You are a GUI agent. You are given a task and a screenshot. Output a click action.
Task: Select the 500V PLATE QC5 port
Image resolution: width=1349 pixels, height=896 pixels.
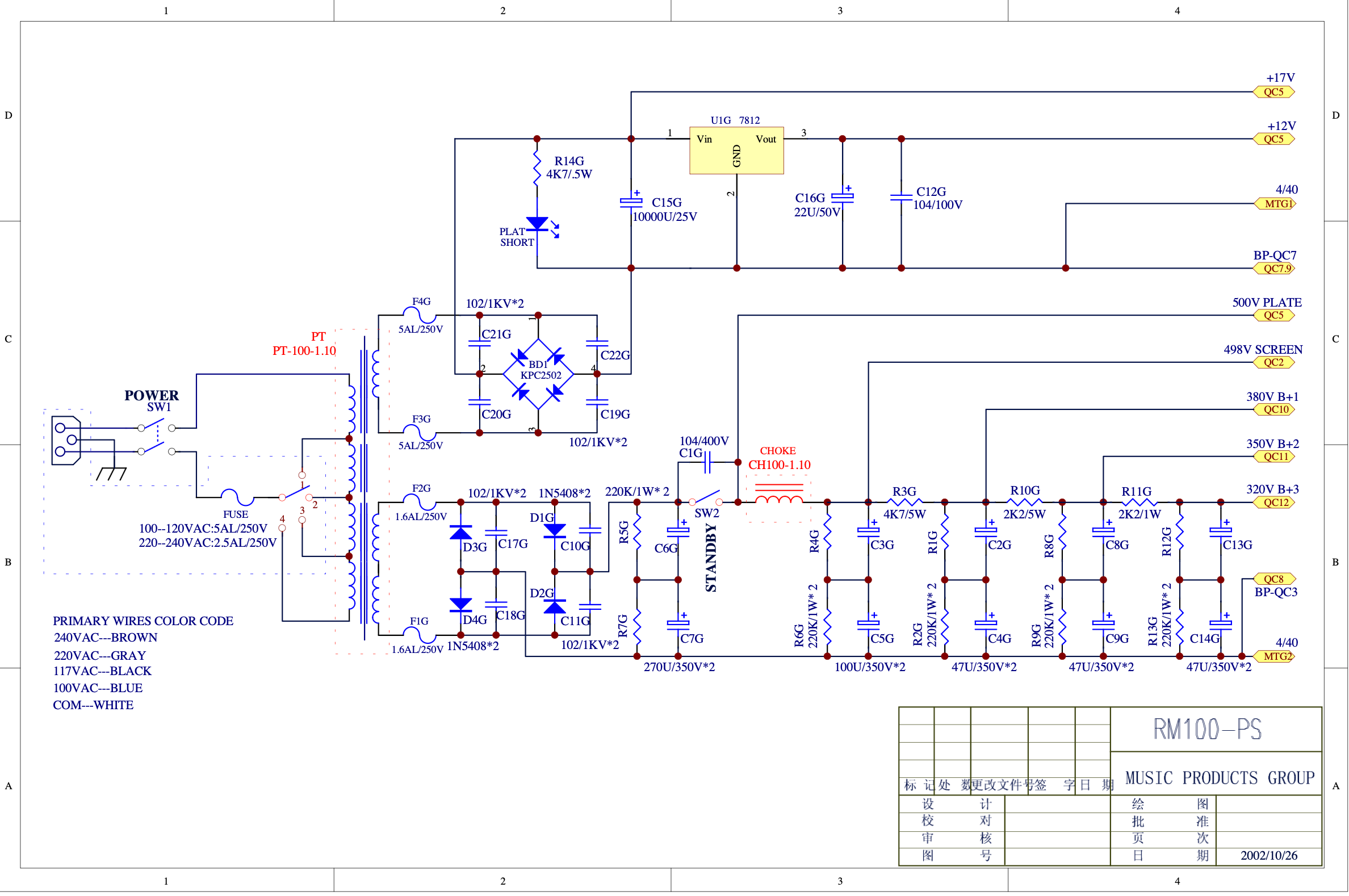tap(1273, 316)
